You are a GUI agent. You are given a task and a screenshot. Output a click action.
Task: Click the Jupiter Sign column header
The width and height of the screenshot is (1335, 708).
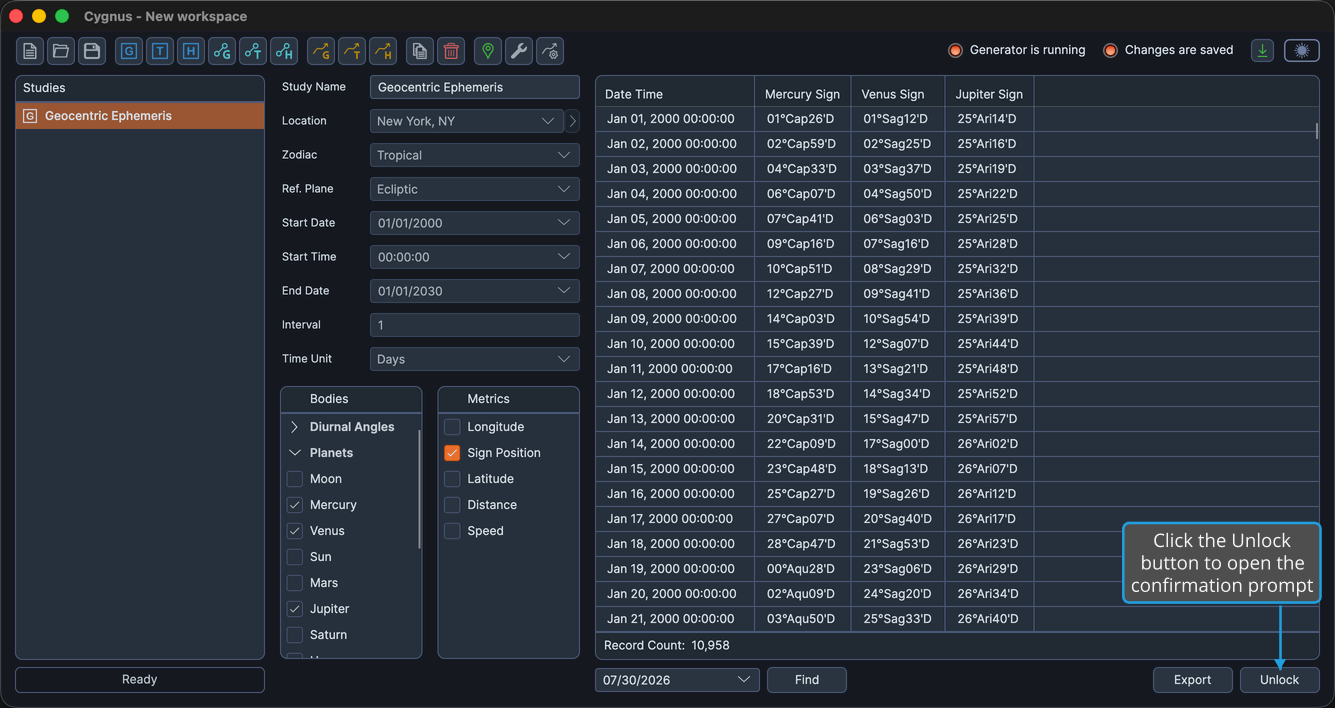click(x=990, y=94)
